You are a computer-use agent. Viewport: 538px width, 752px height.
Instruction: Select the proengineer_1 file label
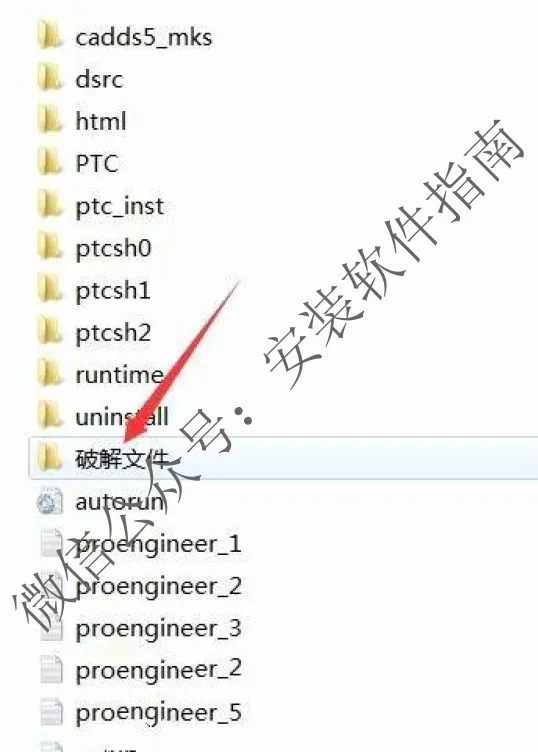click(158, 545)
